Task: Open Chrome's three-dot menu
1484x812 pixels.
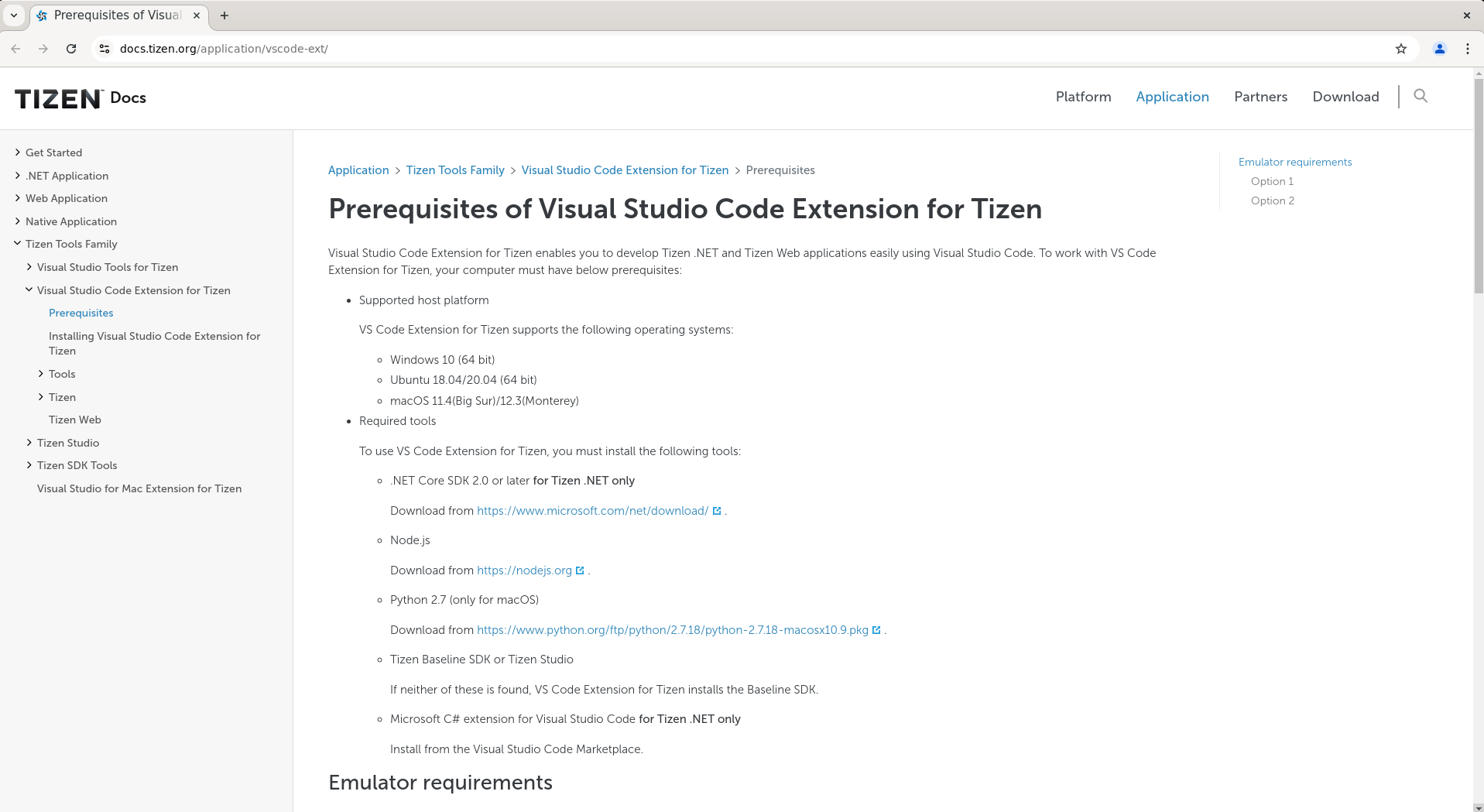Action: pos(1466,49)
